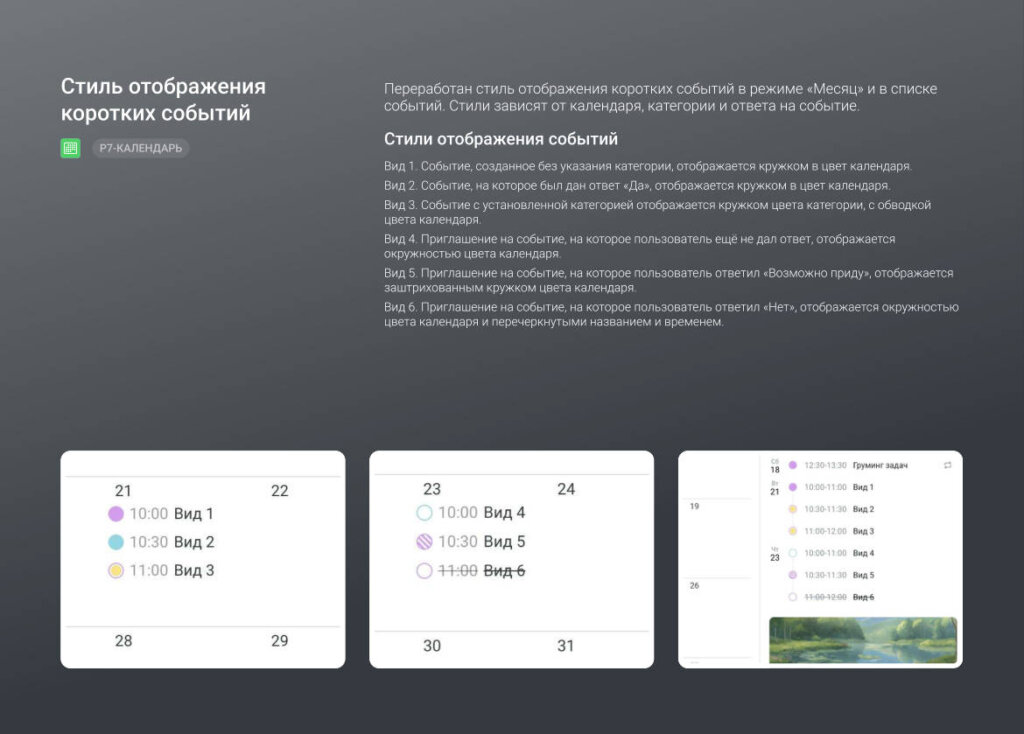The width and height of the screenshot is (1024, 734).
Task: Click the blue circle next to Вид 2 at 10:30
Action: coord(115,542)
